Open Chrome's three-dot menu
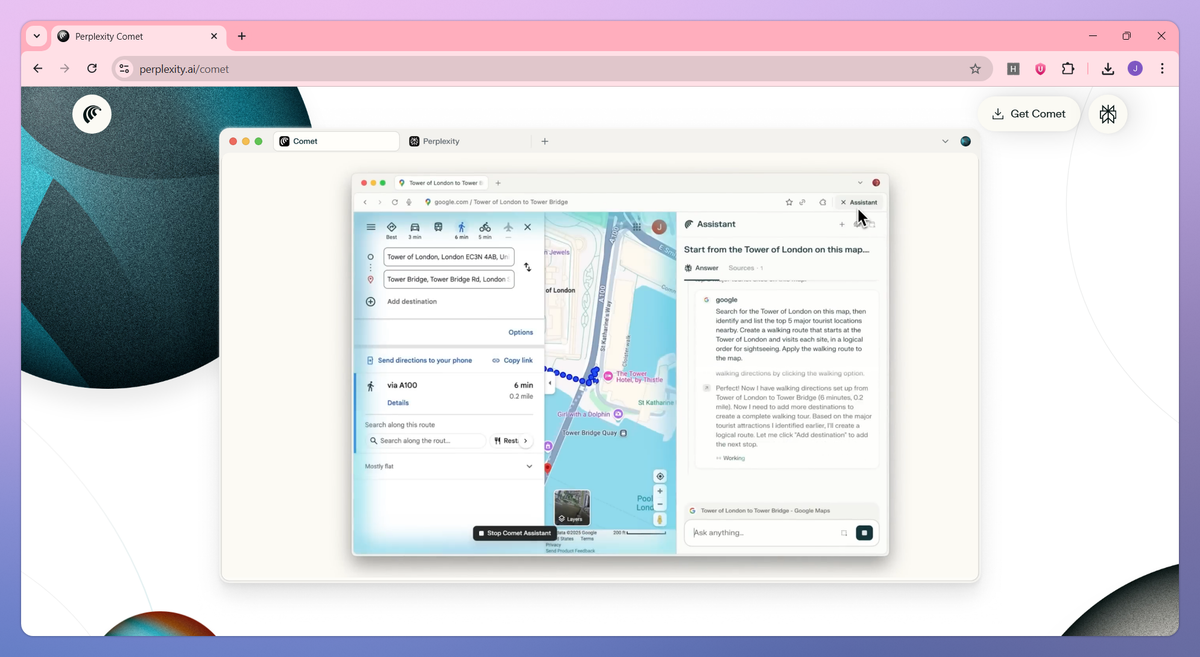The height and width of the screenshot is (657, 1200). click(1162, 69)
